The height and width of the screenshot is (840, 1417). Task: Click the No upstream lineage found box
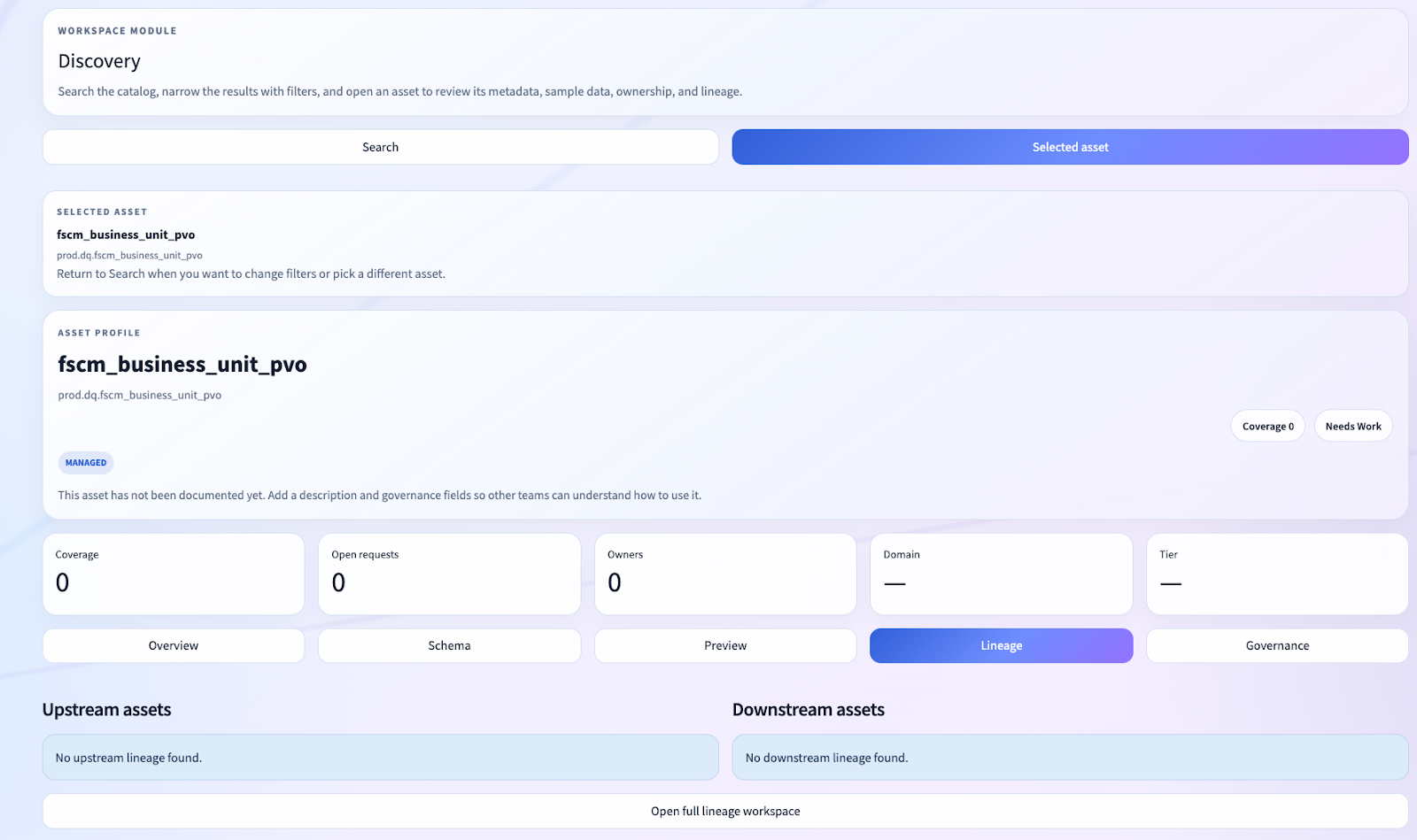coord(380,758)
